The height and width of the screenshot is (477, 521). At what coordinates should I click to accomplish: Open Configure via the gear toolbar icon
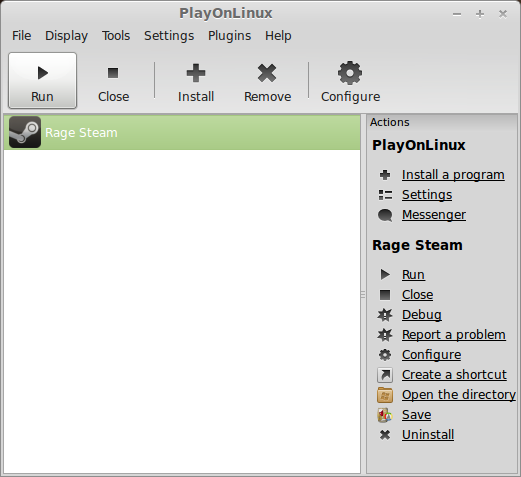tap(350, 73)
